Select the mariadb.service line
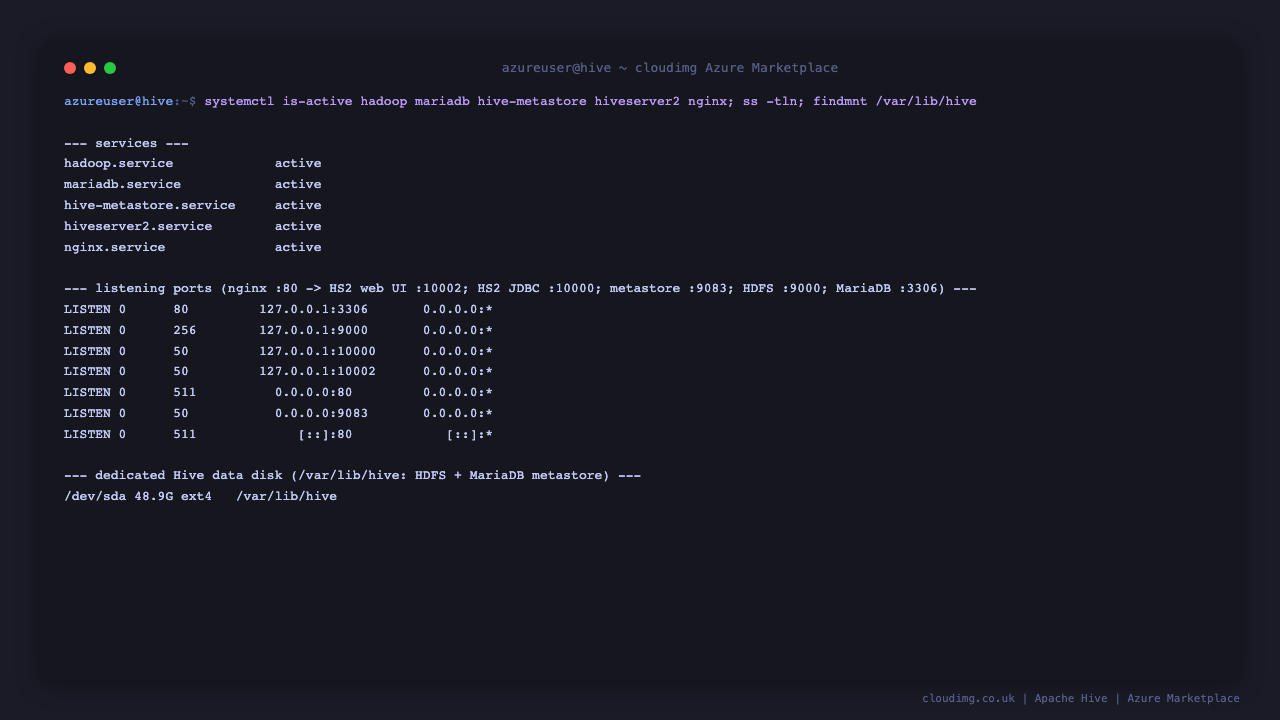 coord(193,184)
